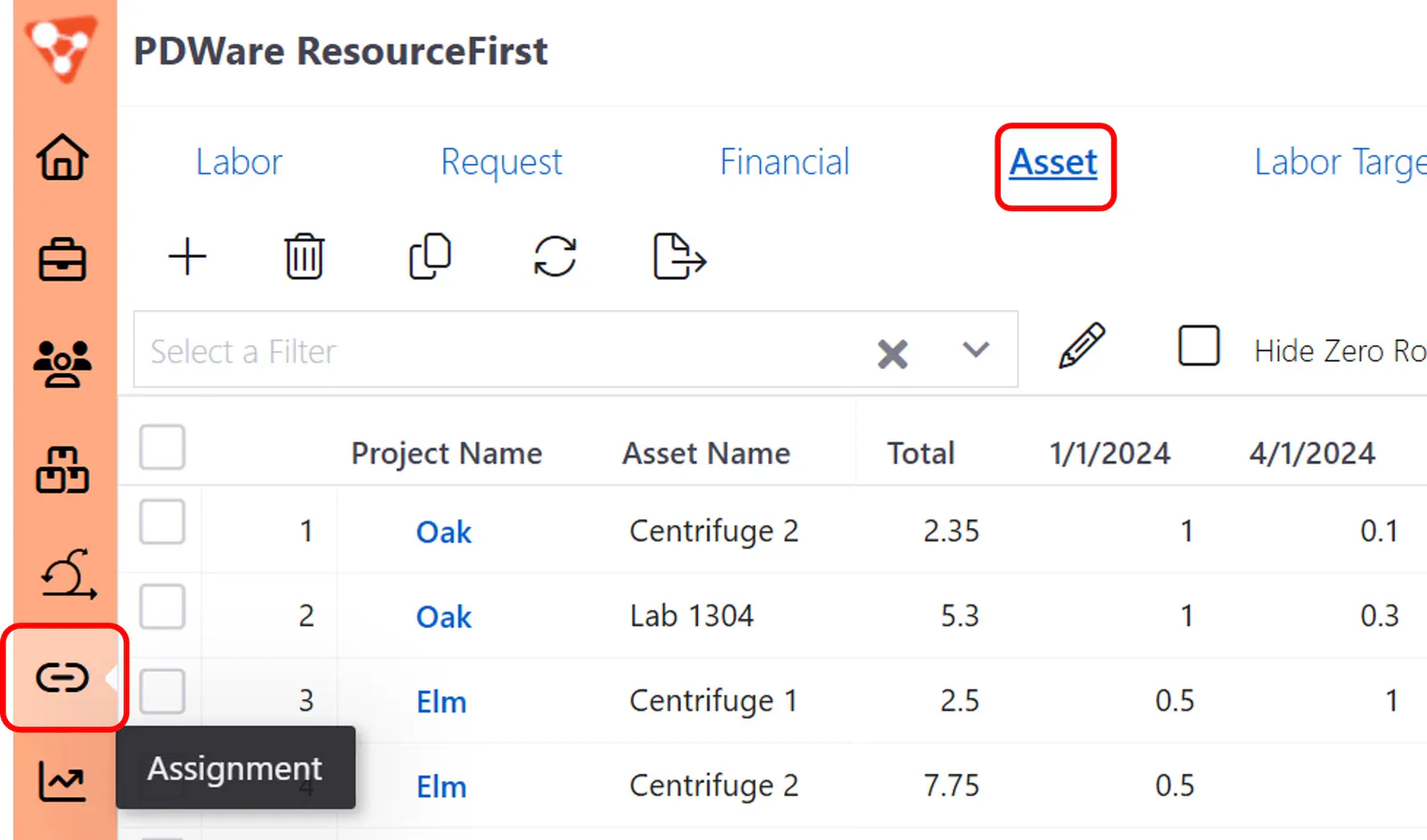Select the Asset tab
This screenshot has height=840, width=1427.
(x=1053, y=162)
